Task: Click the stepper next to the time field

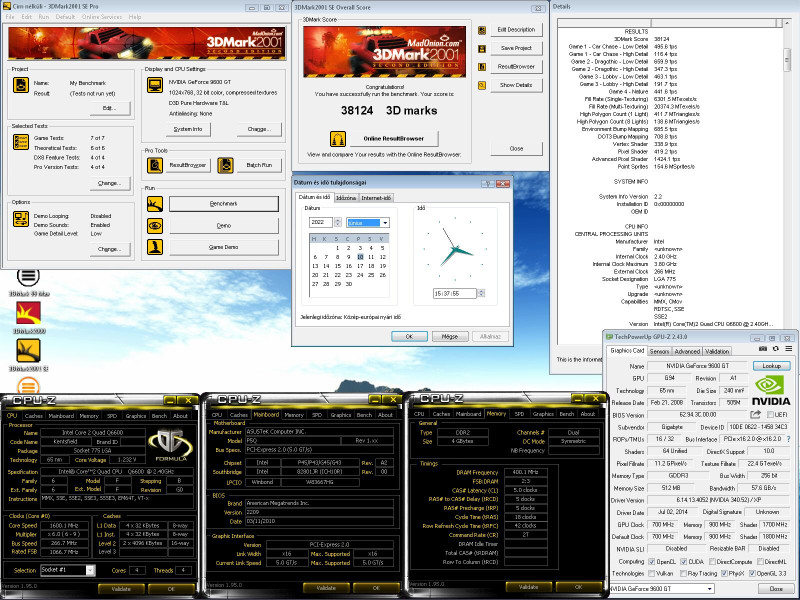Action: click(481, 293)
